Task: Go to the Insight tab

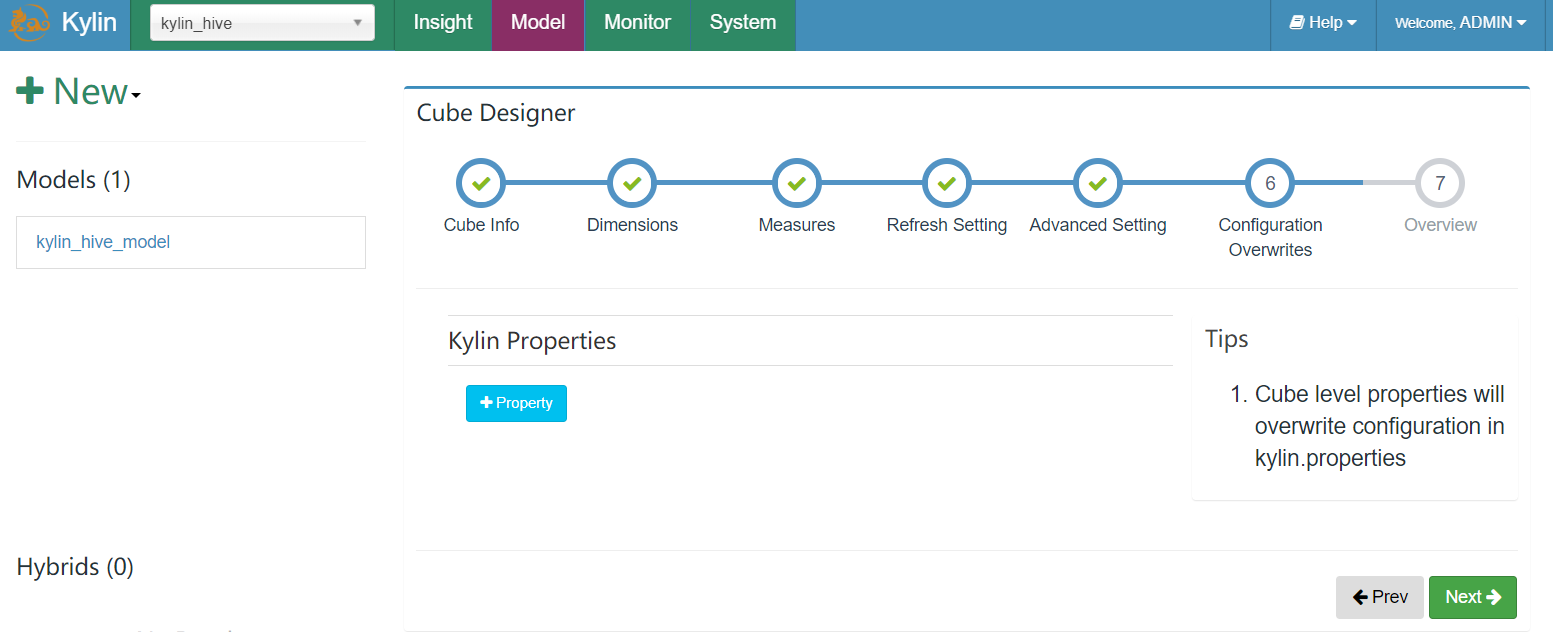Action: (x=443, y=23)
